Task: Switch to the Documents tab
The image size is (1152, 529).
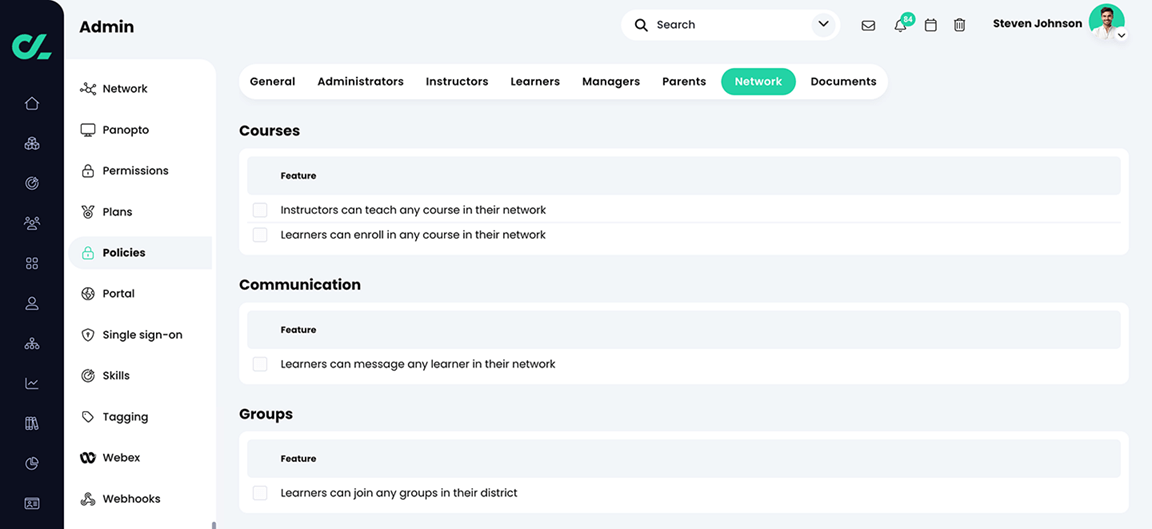Action: [843, 82]
